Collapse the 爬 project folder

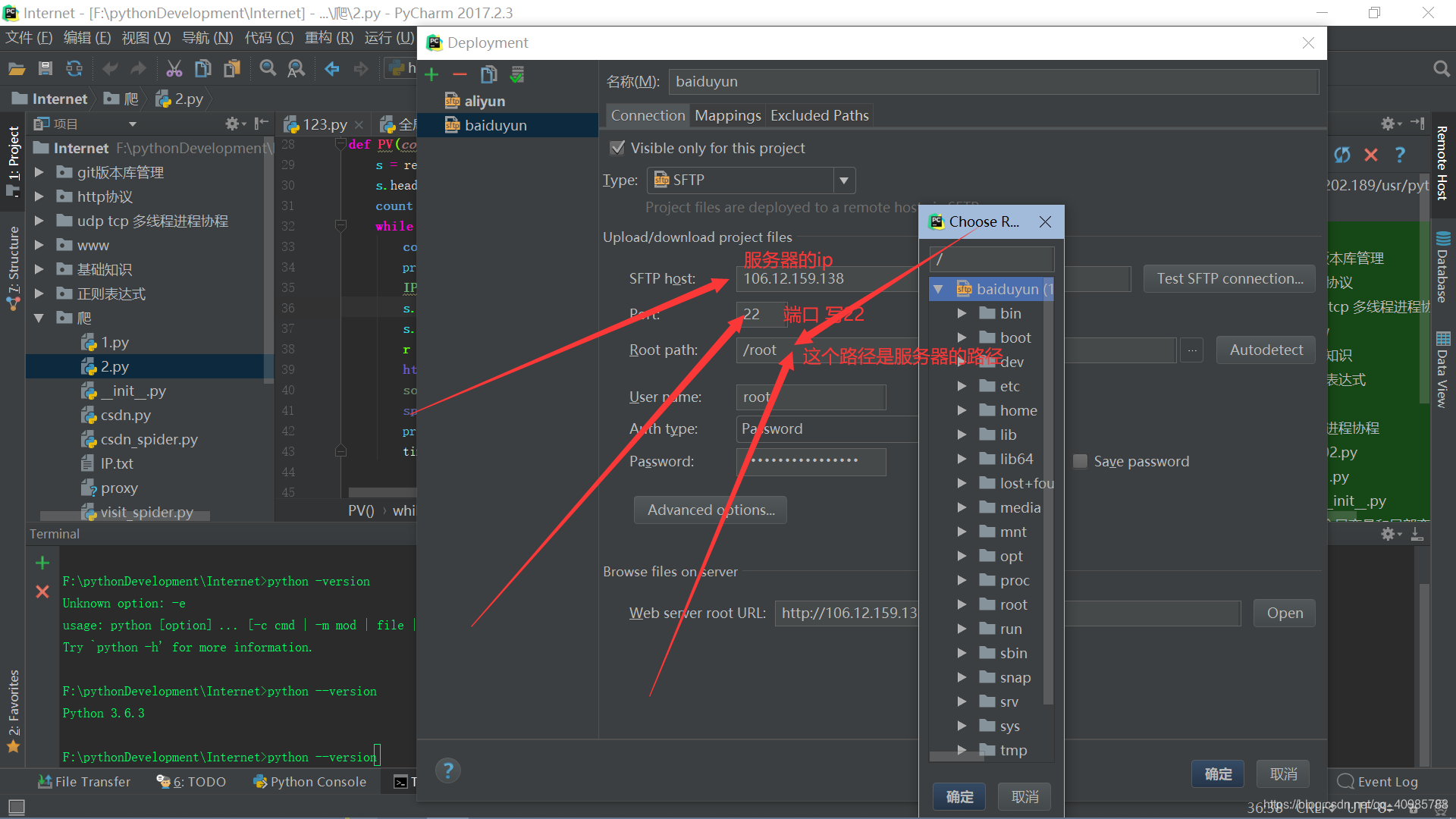(39, 318)
